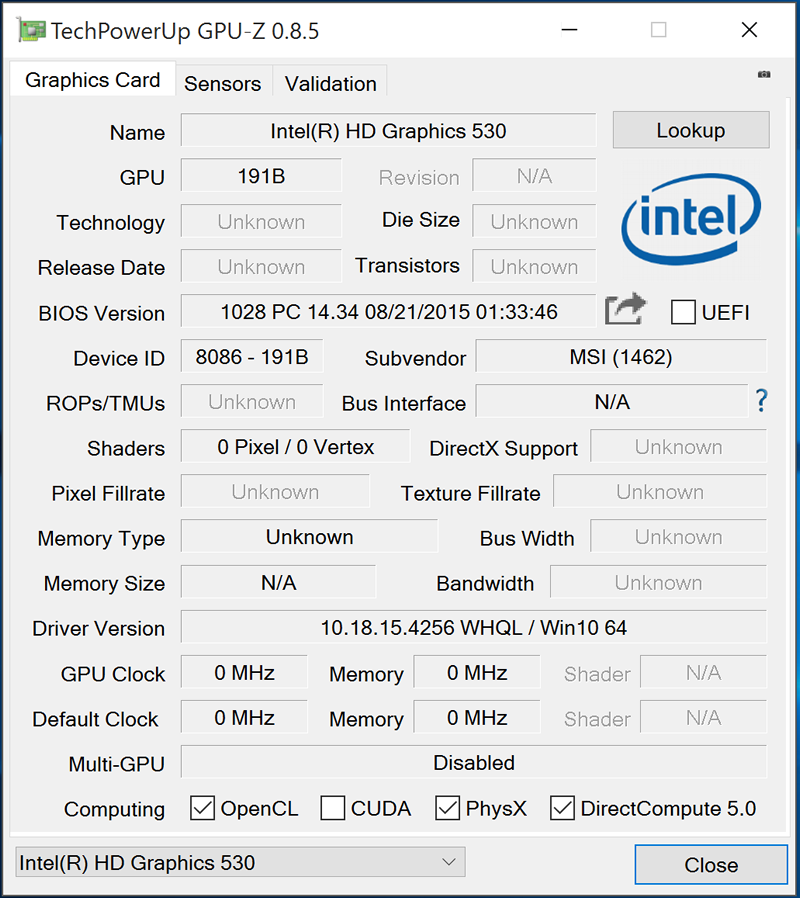This screenshot has height=898, width=800.
Task: Toggle the OpenCL checkbox
Action: click(x=202, y=808)
